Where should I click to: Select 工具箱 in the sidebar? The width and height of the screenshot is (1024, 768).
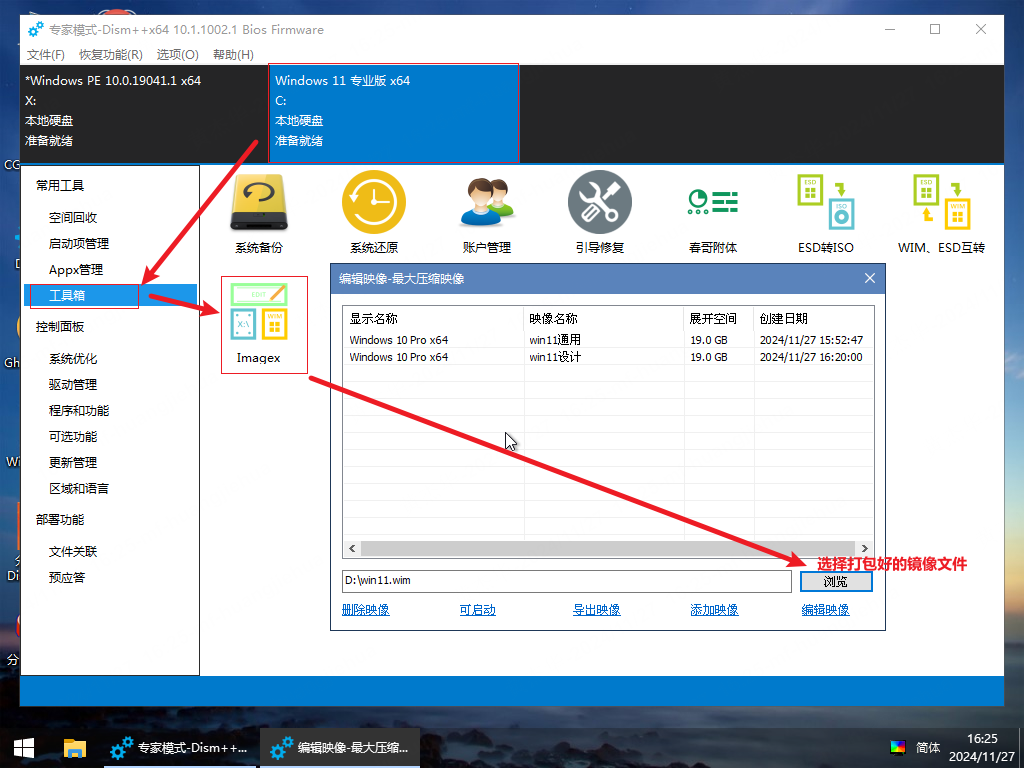(x=110, y=295)
